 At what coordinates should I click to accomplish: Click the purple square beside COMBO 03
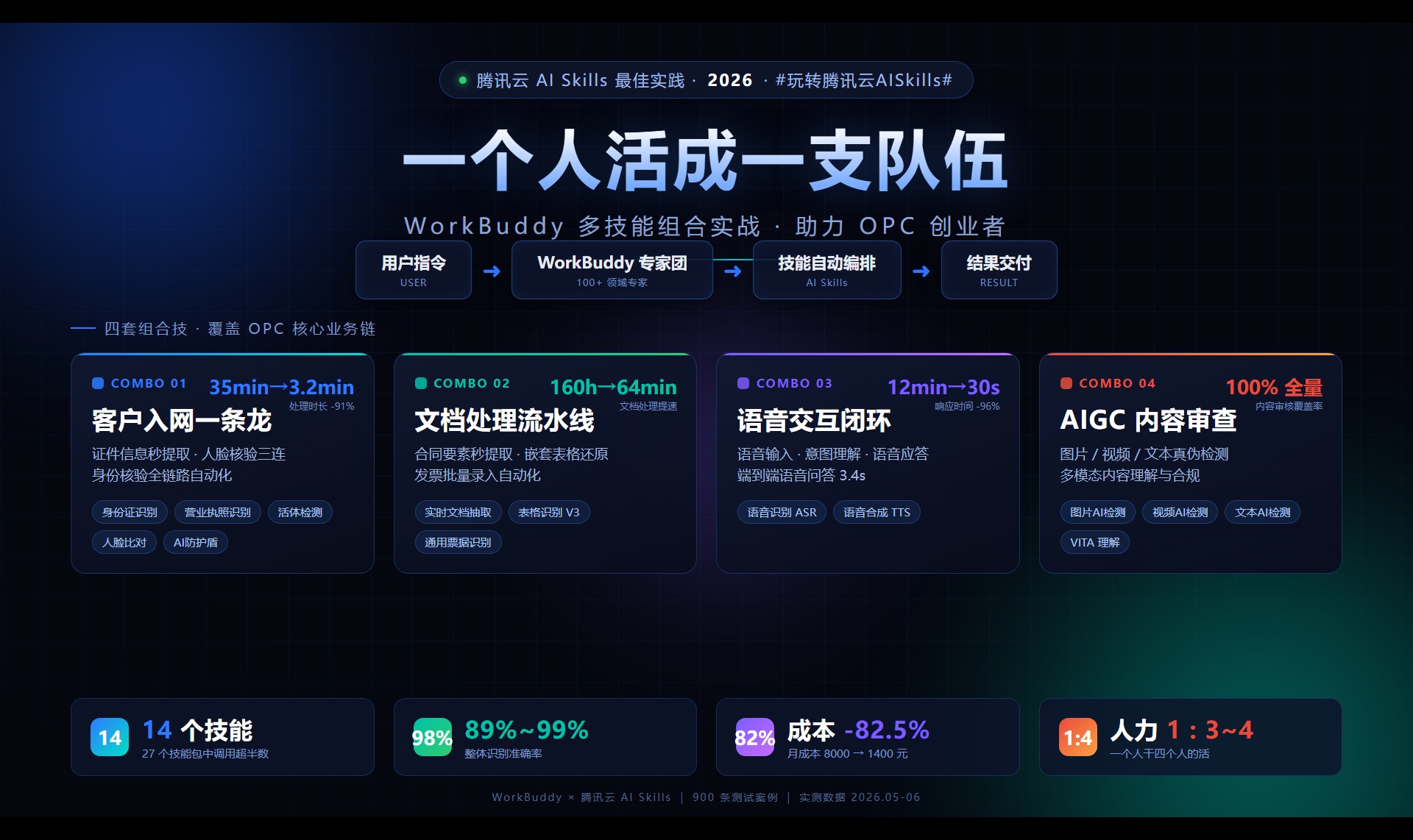pos(743,383)
